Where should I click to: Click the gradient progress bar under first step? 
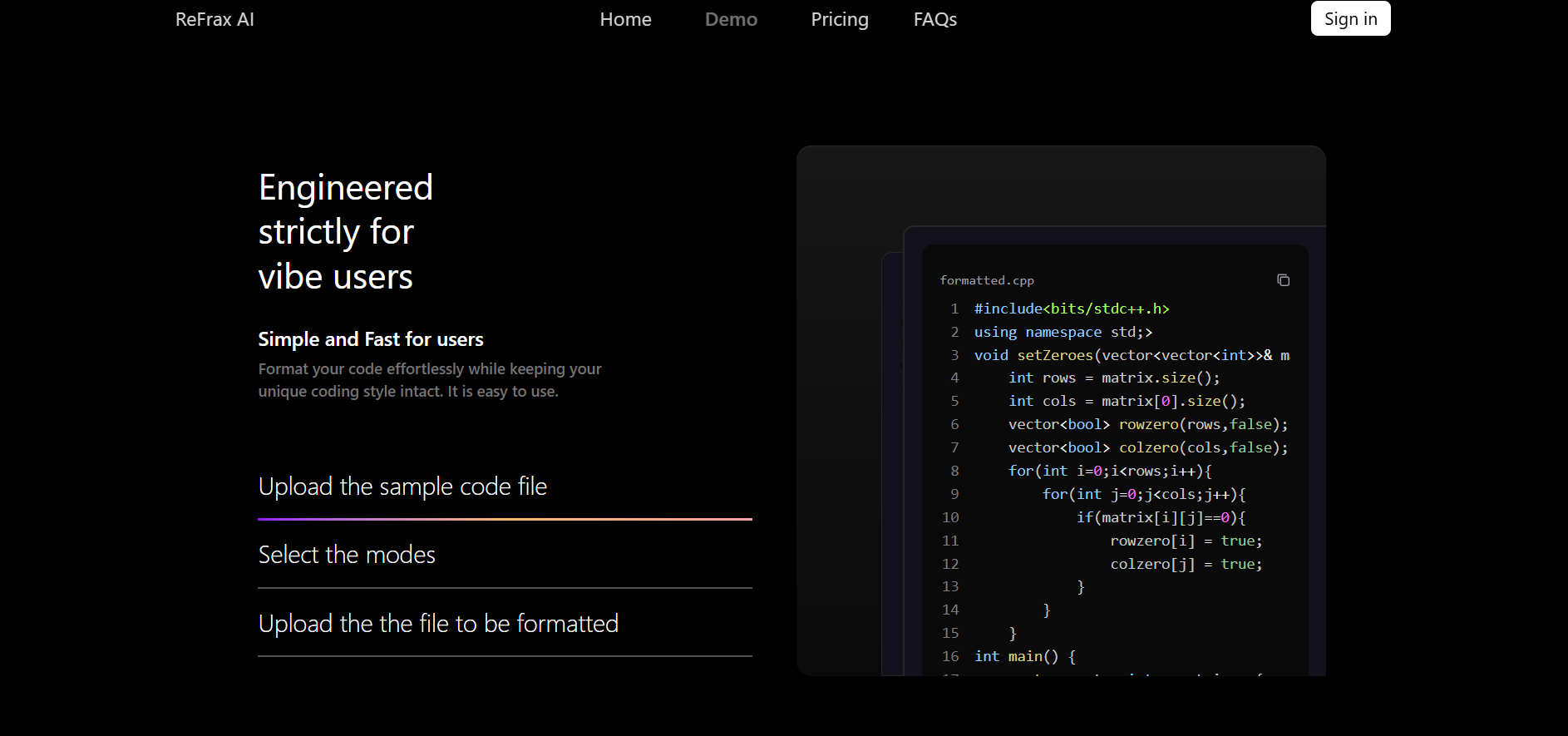(505, 519)
